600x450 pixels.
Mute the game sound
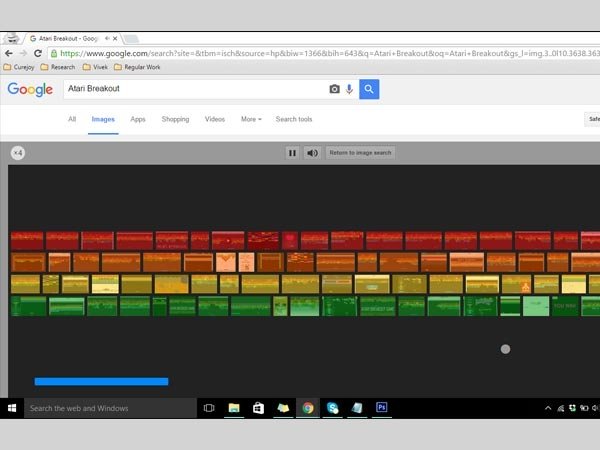312,153
